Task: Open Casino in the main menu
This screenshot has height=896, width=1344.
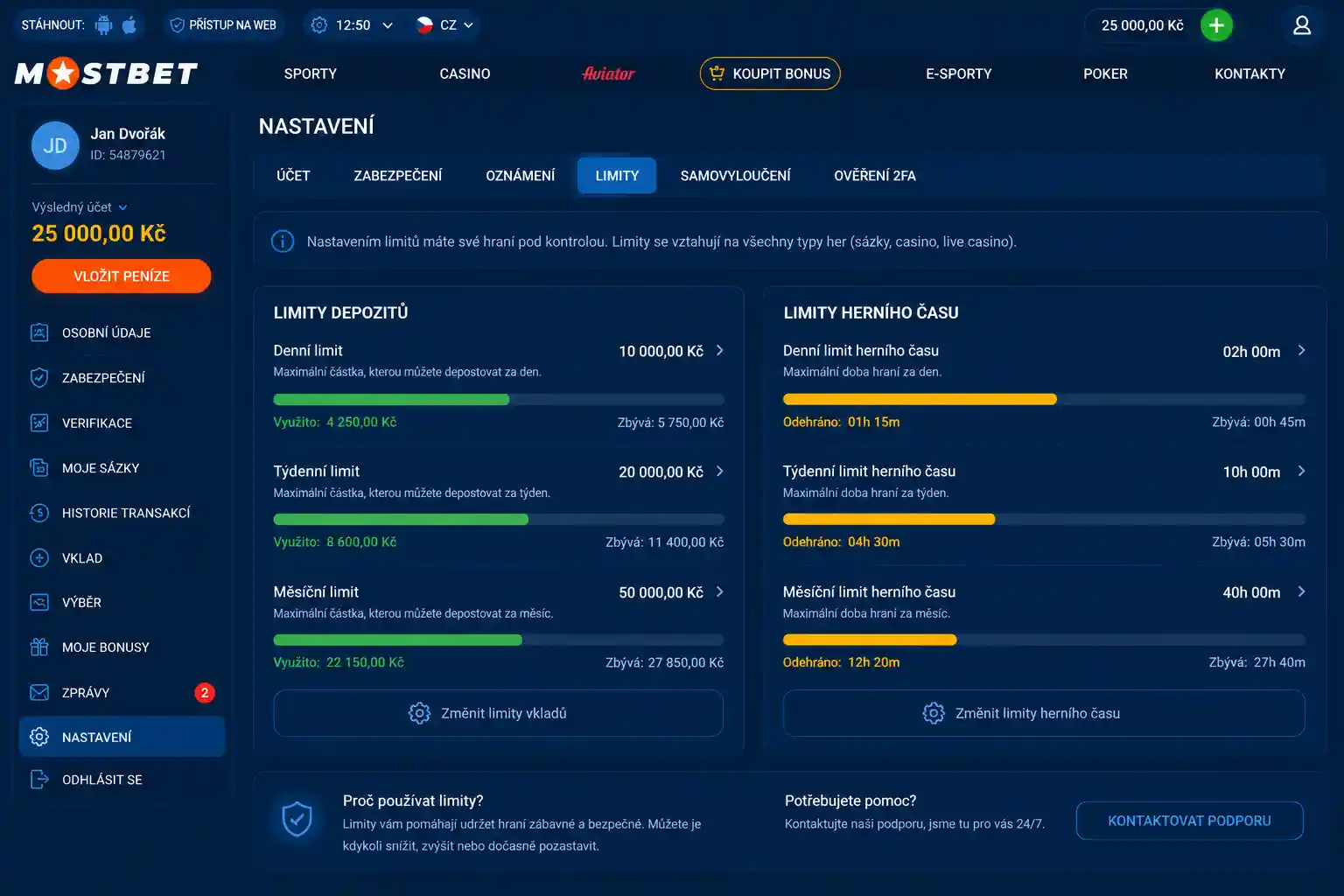Action: click(x=465, y=74)
